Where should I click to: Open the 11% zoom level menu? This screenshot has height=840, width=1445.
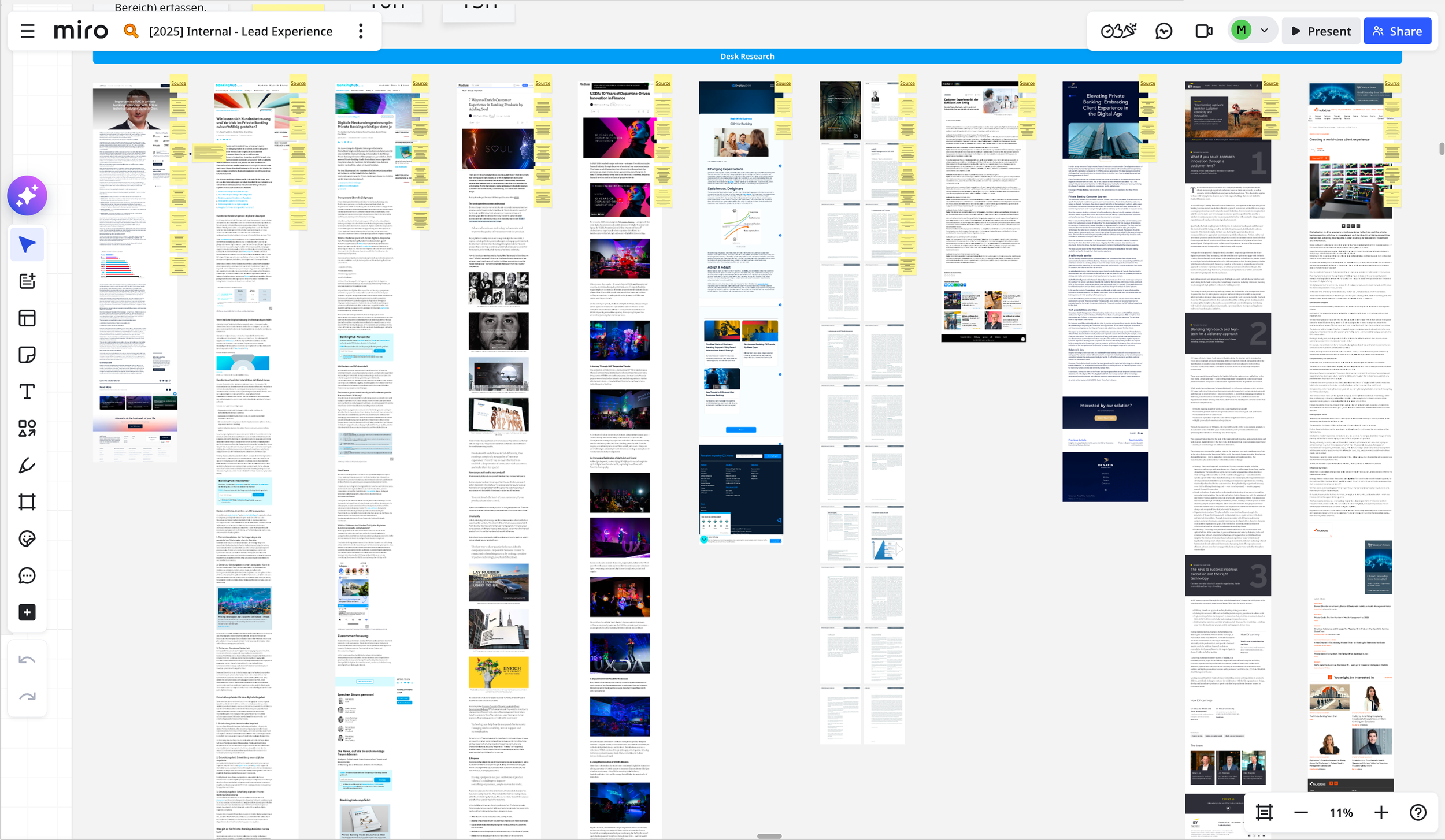click(1340, 813)
